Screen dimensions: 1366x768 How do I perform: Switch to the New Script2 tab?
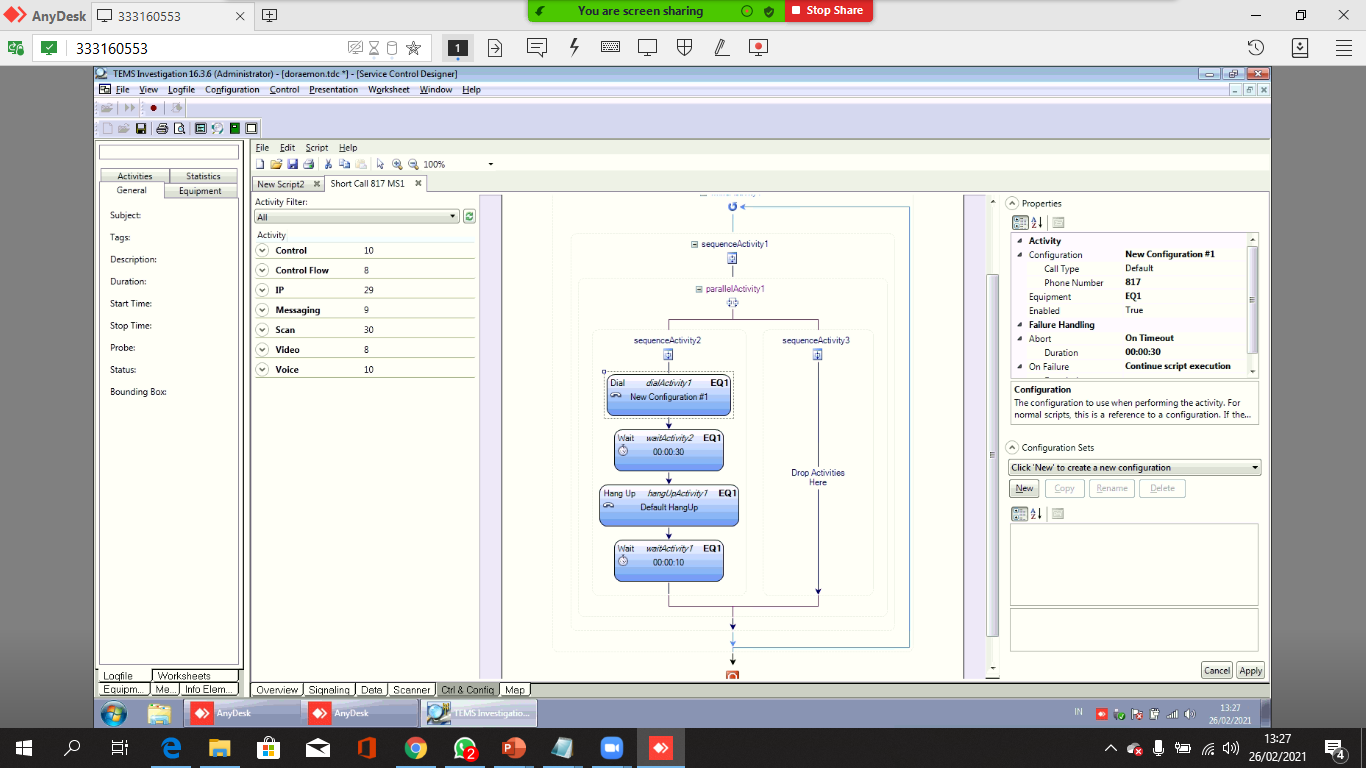pyautogui.click(x=280, y=184)
